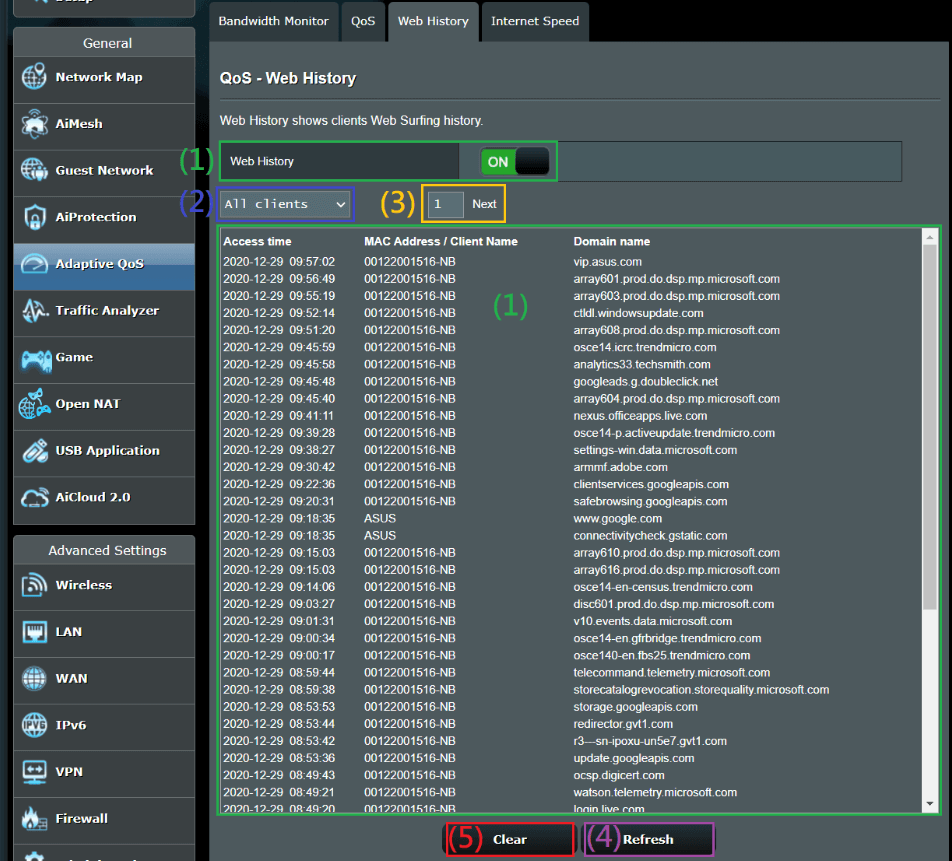Open the LAN port icon
952x861 pixels.
(34, 631)
